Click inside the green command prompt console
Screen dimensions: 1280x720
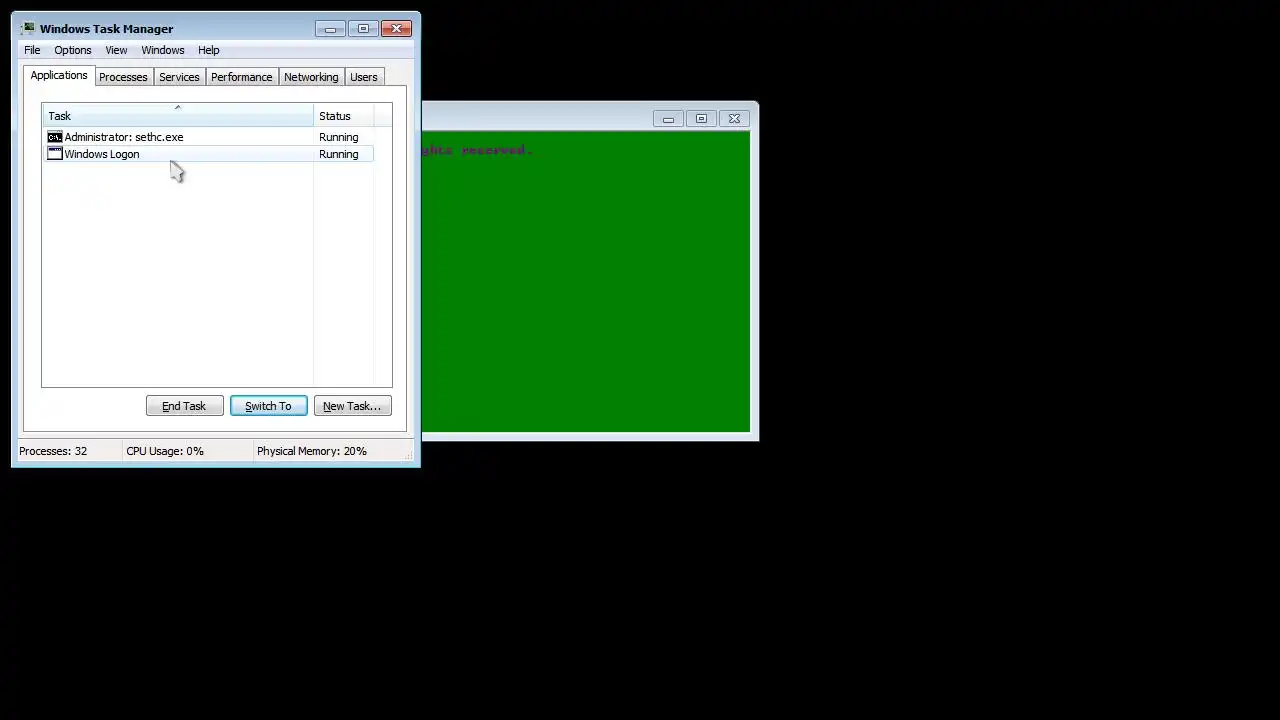point(586,282)
